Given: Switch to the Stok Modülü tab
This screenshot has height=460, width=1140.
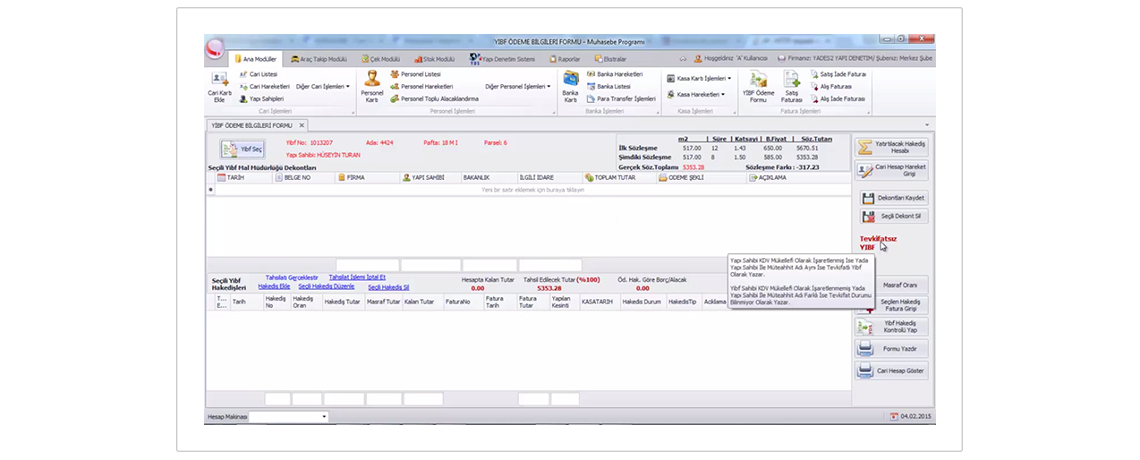Looking at the screenshot, I should (x=433, y=59).
